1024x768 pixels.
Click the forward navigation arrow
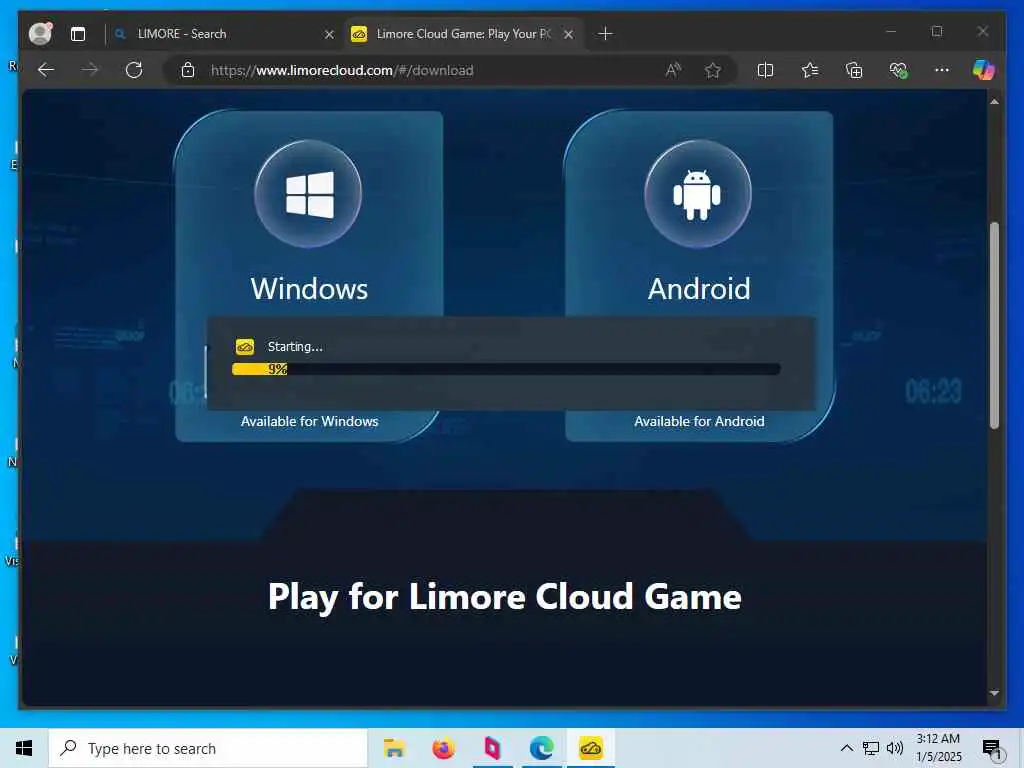click(x=90, y=70)
